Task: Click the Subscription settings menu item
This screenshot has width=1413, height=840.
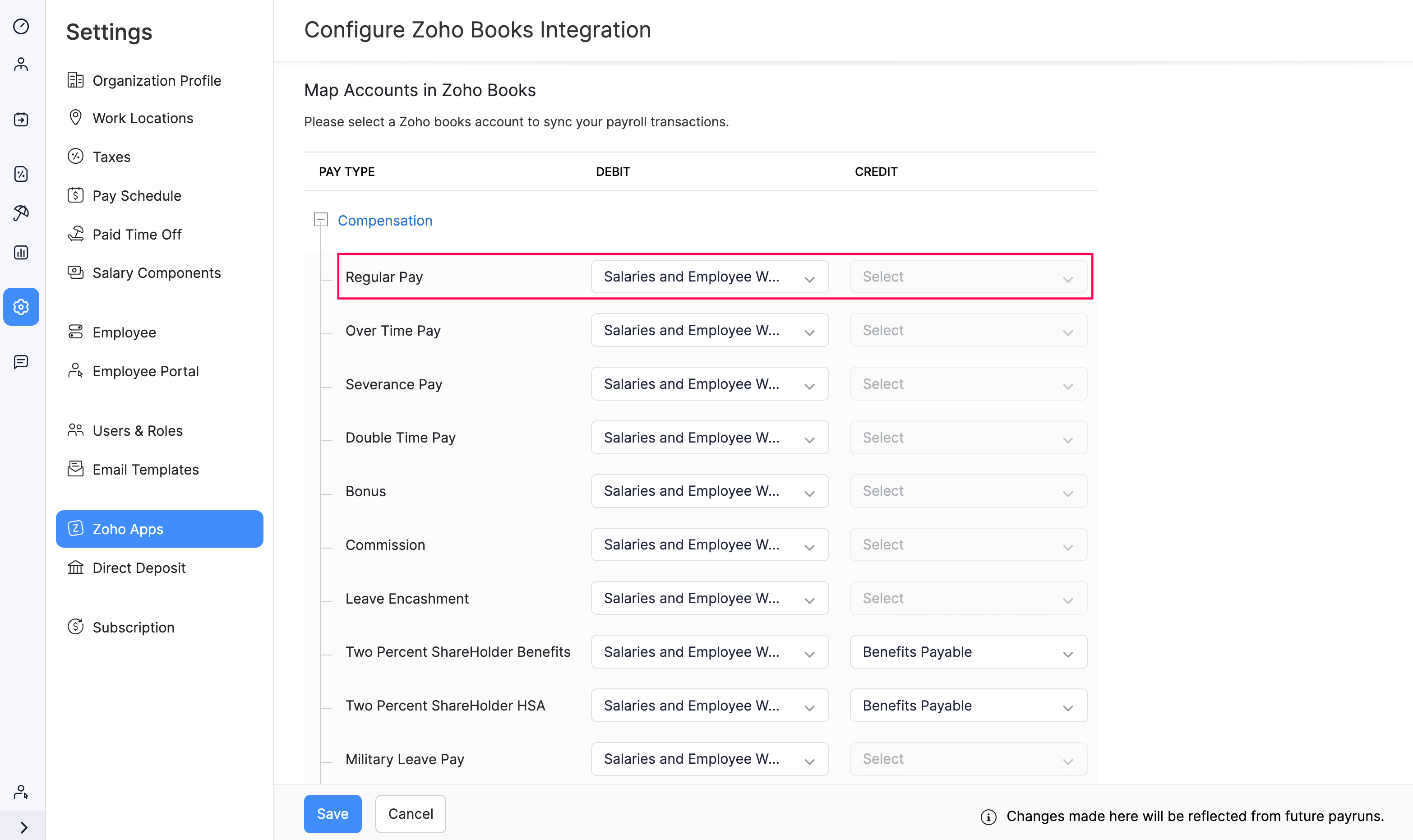Action: (134, 627)
